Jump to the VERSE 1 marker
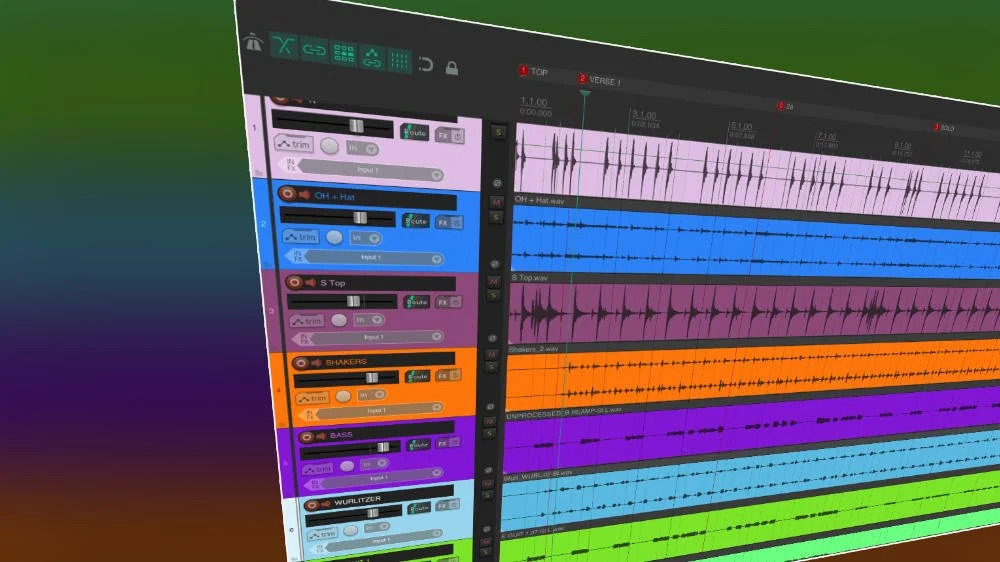 583,79
